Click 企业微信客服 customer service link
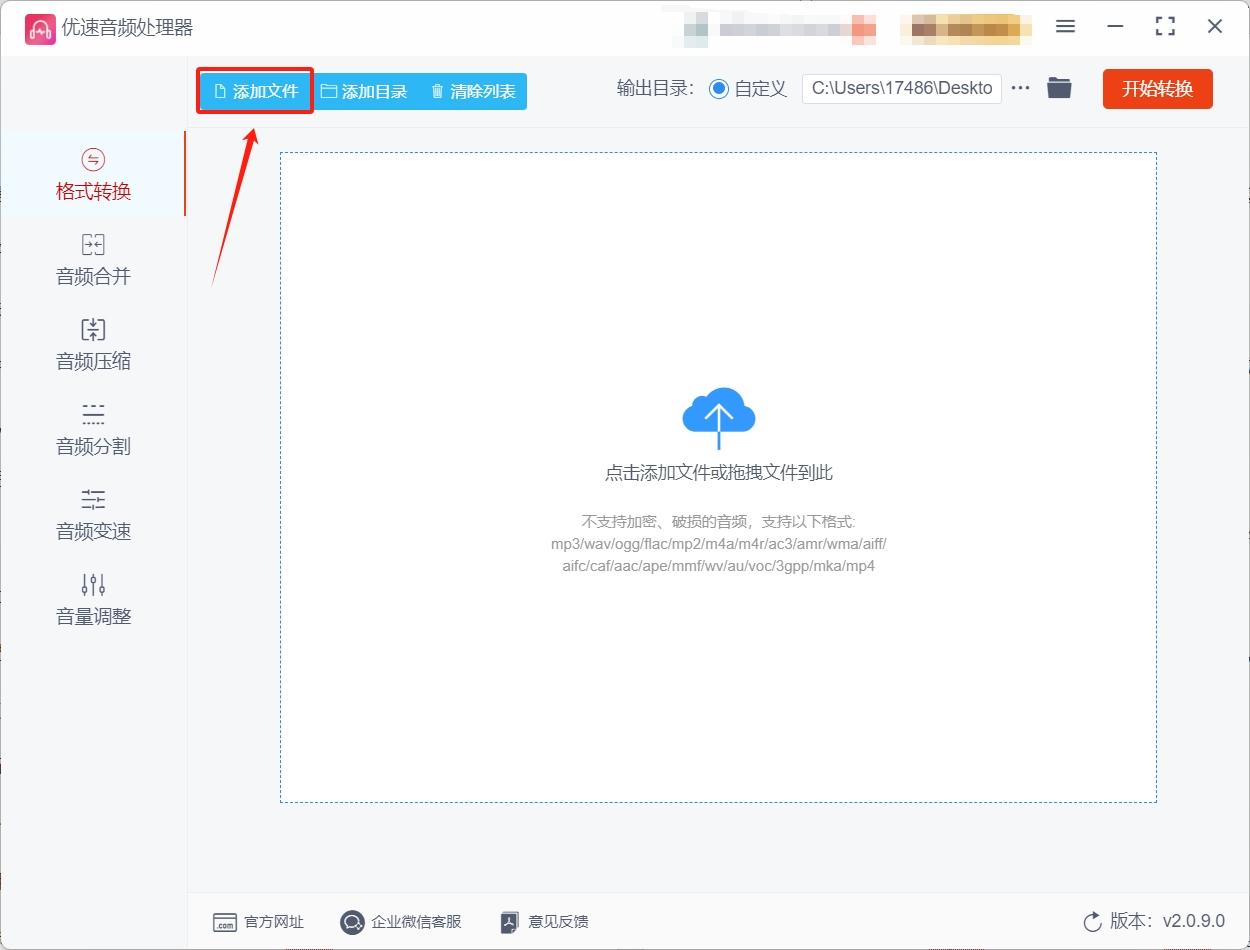The height and width of the screenshot is (950, 1250). tap(351, 922)
